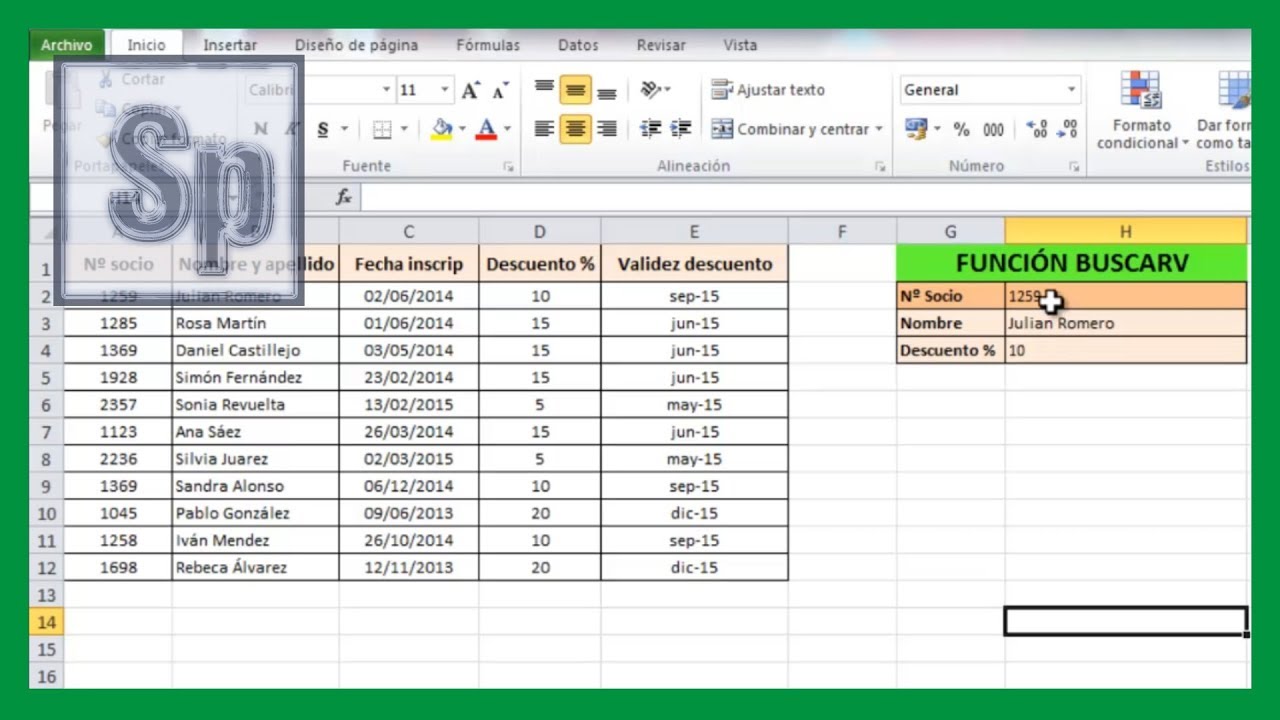Expand the borders dropdown arrow

[x=404, y=129]
